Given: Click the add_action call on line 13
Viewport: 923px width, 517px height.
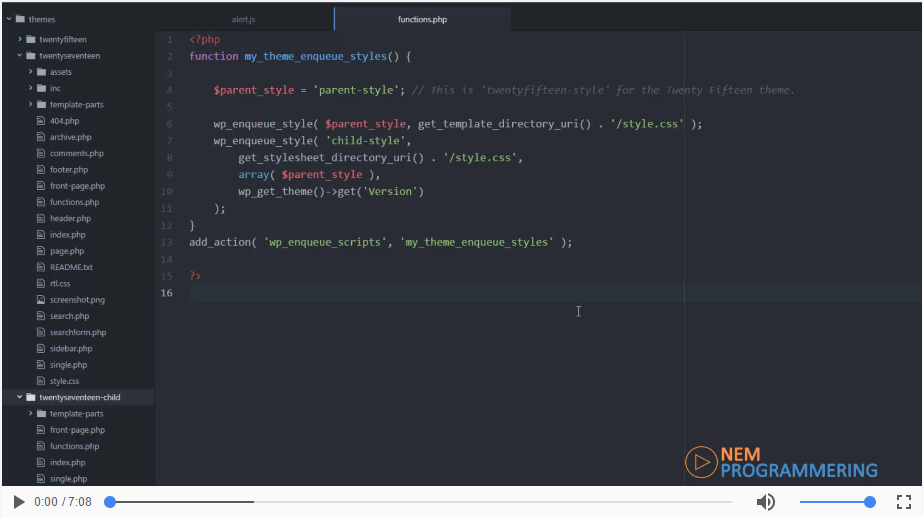Looking at the screenshot, I should pos(220,242).
